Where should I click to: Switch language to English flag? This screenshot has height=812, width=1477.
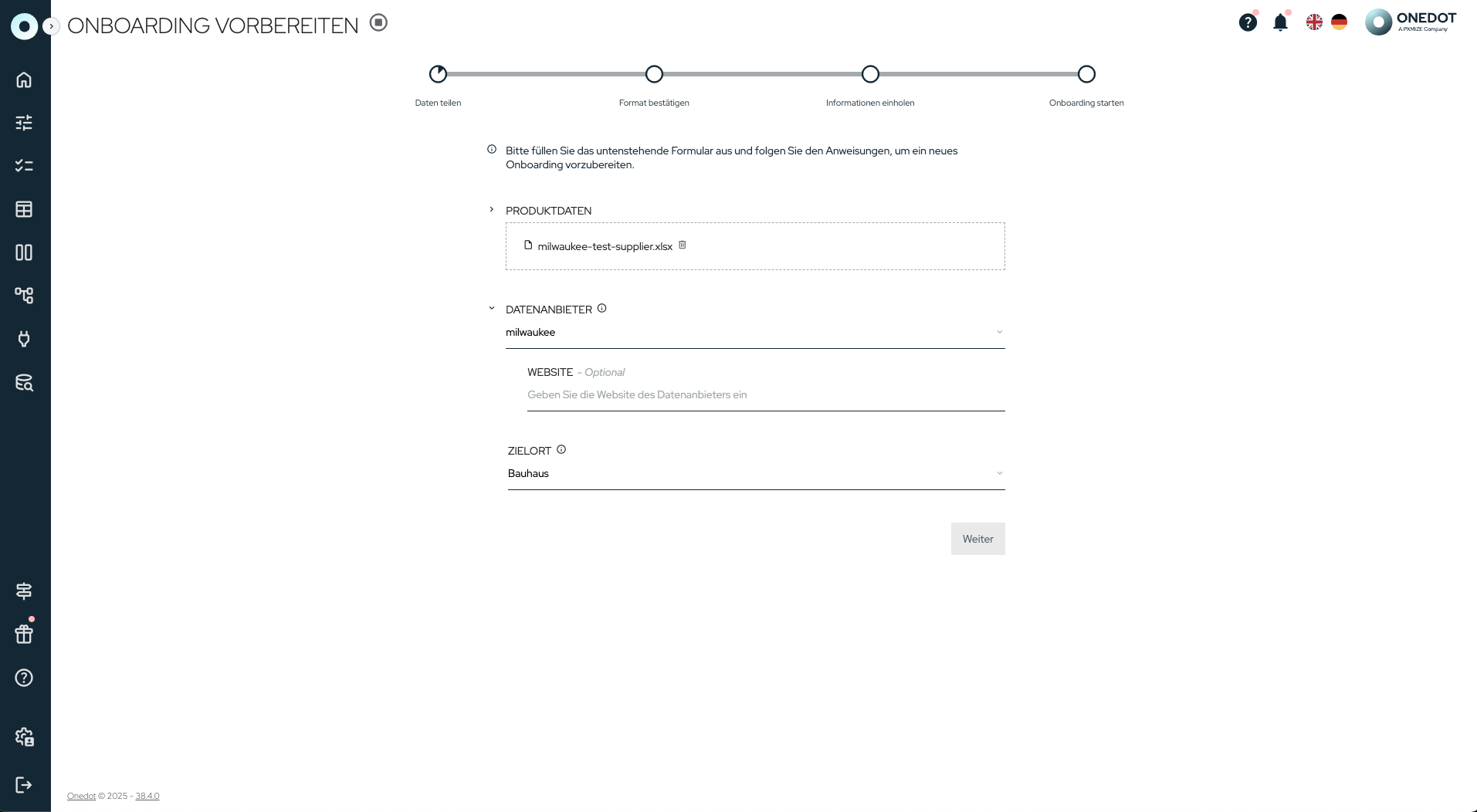coord(1314,22)
